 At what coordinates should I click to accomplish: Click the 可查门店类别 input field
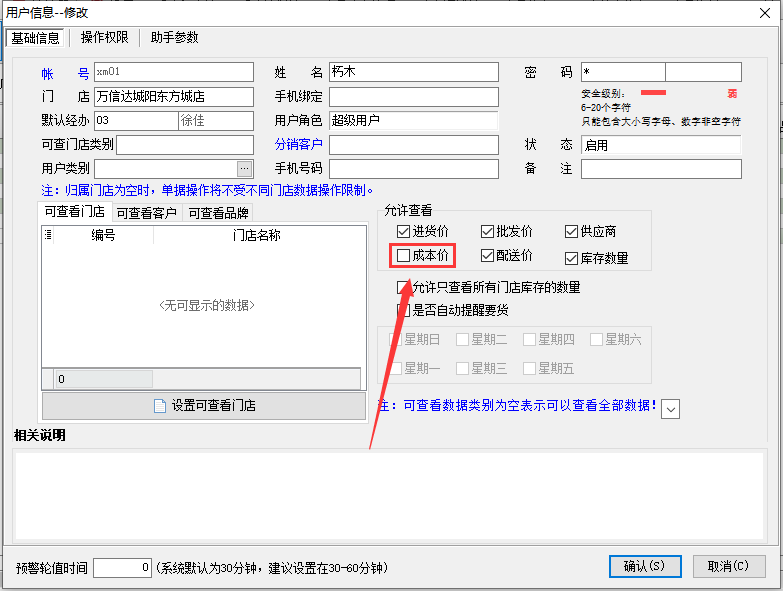[x=185, y=145]
